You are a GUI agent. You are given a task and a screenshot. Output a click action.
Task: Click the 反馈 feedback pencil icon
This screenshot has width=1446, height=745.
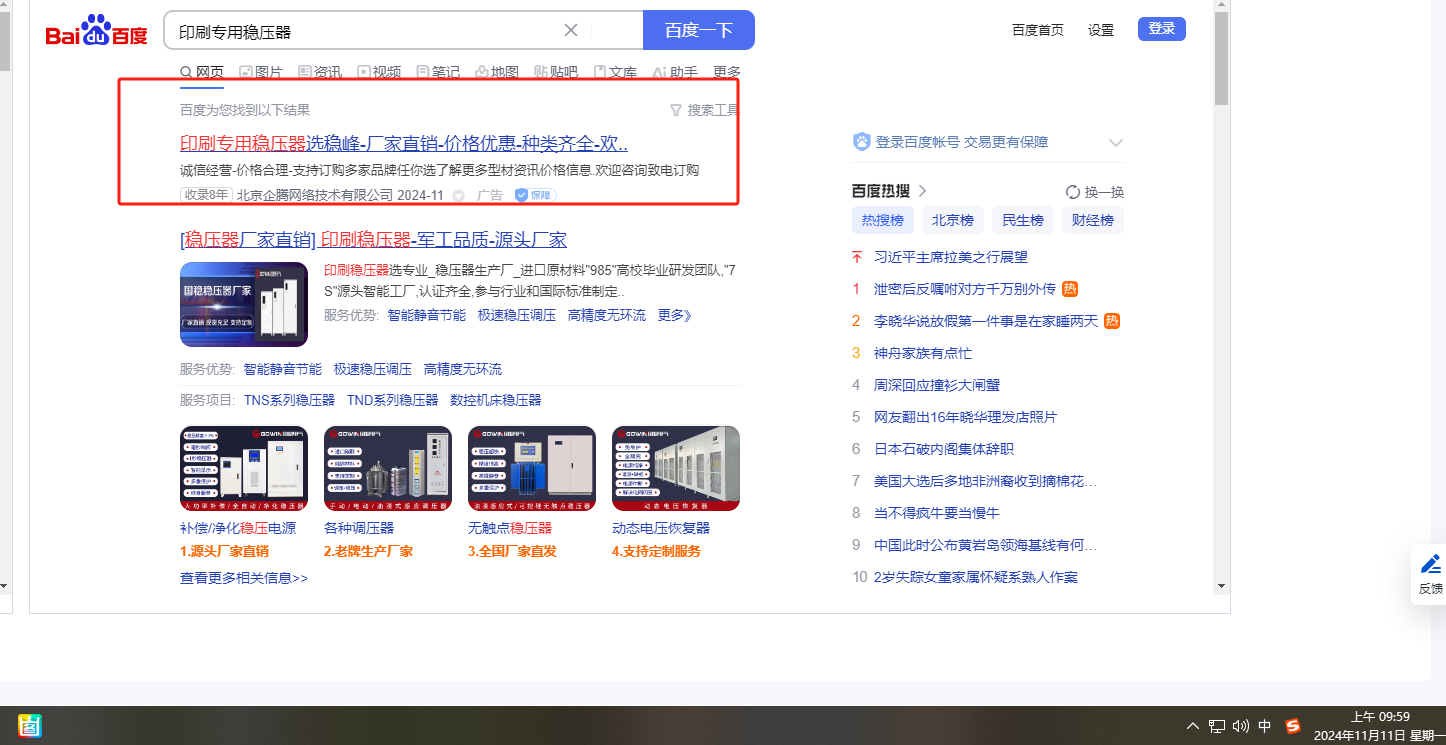[x=1430, y=564]
